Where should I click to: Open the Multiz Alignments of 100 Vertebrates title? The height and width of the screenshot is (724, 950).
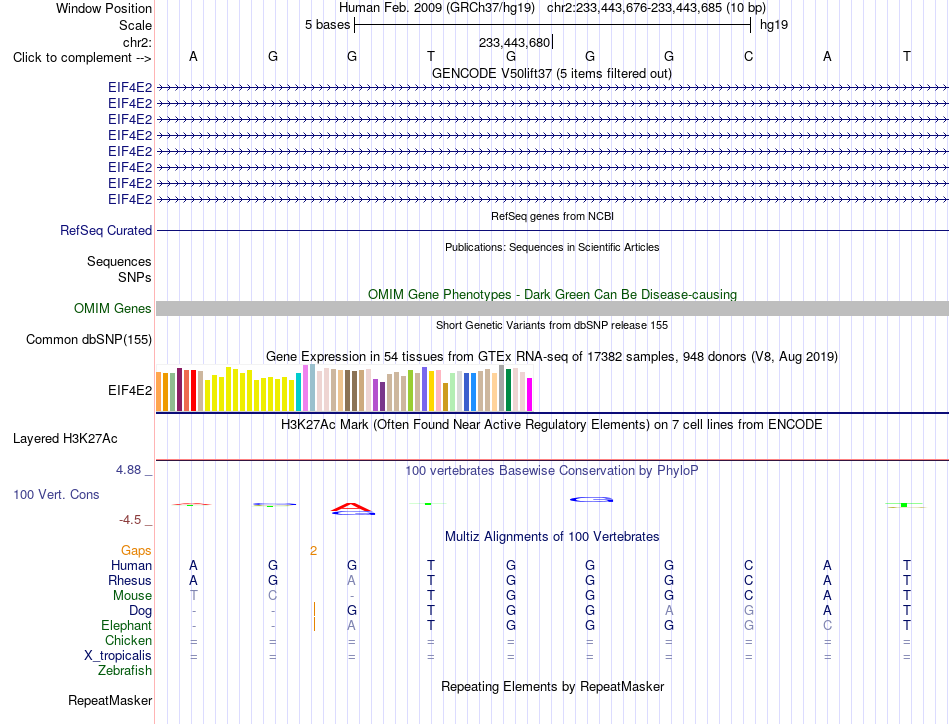(x=552, y=536)
